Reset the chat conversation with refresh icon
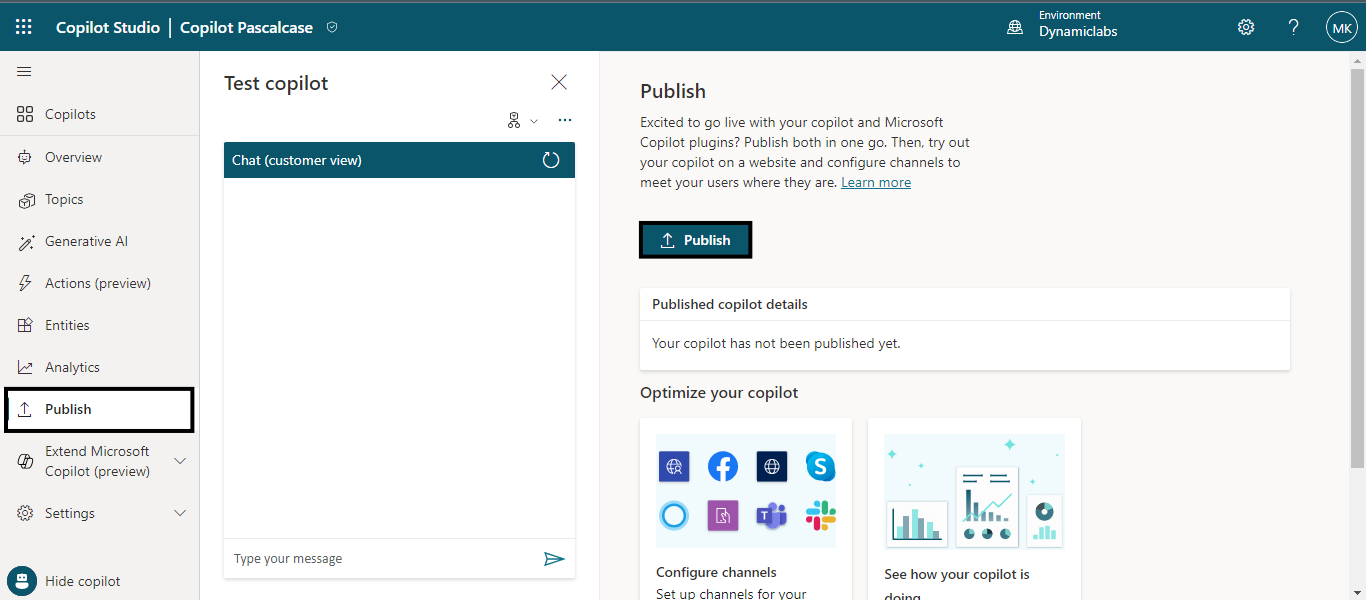The width and height of the screenshot is (1366, 600). (551, 160)
